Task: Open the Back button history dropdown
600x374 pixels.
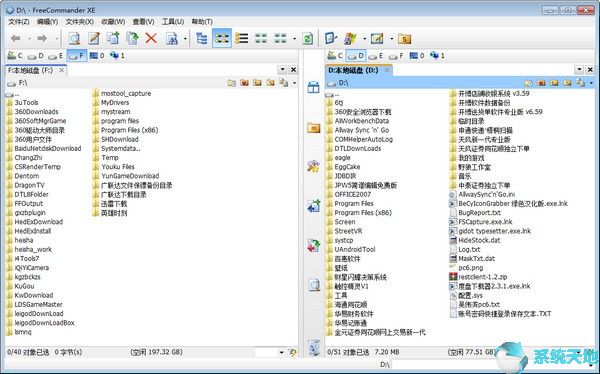Action: (x=29, y=39)
